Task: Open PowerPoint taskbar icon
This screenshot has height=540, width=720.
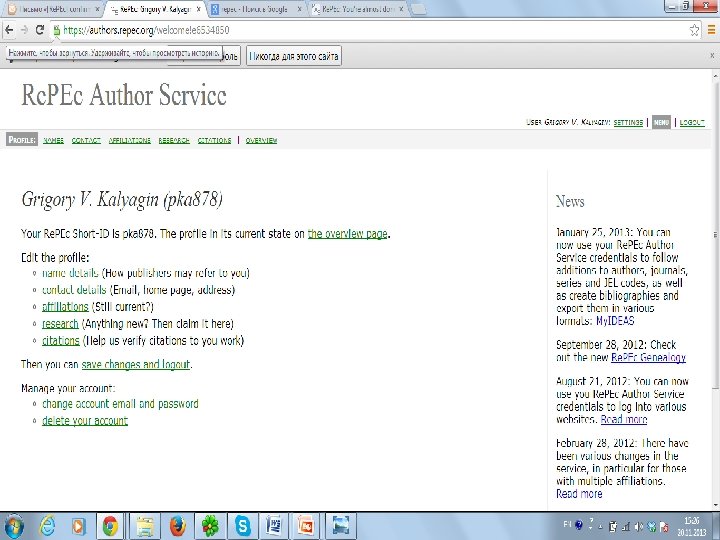Action: pos(306,526)
